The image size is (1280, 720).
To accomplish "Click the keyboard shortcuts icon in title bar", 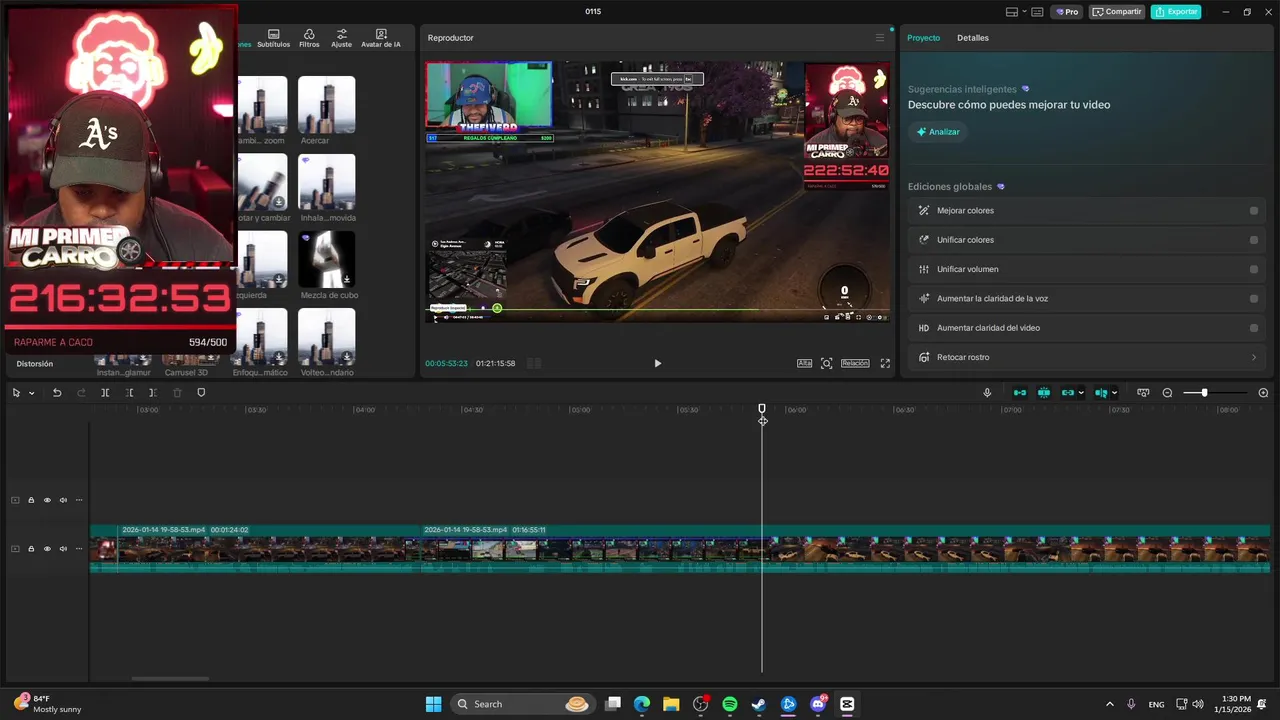I will (x=1037, y=12).
